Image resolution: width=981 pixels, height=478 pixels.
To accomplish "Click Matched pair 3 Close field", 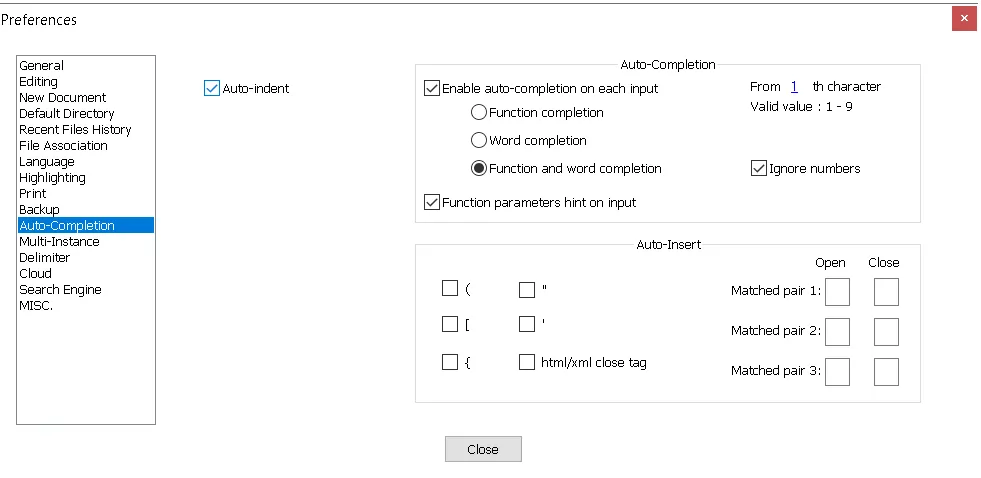I will 886,371.
